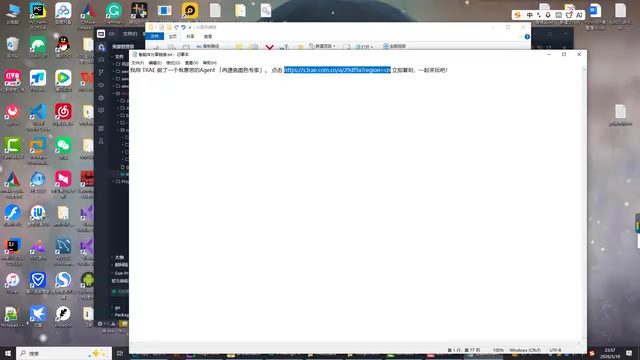Click Select All (全部选择) in File Explorer
The width and height of the screenshot is (640, 360).
(x=394, y=46)
